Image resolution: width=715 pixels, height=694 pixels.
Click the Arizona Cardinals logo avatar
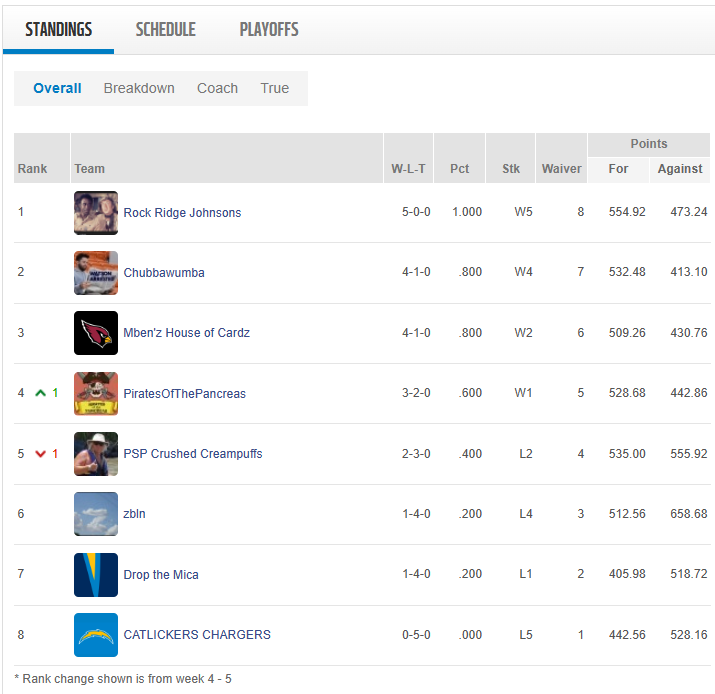coord(96,333)
